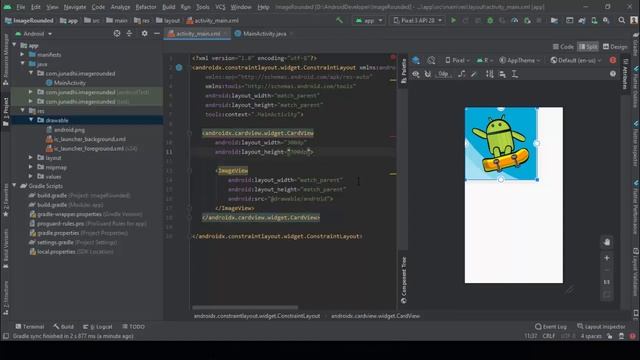
Task: Click the red error indicator in design toolbar
Action: (613, 60)
